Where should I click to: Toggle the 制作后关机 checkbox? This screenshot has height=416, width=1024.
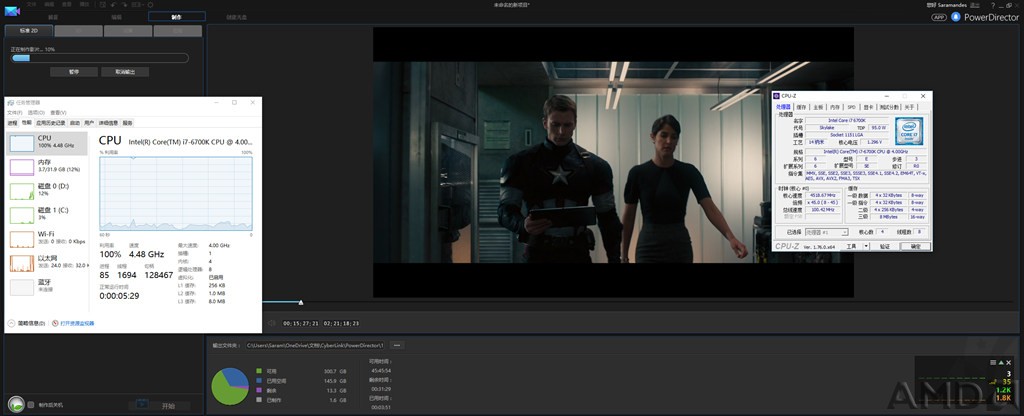pos(31,405)
